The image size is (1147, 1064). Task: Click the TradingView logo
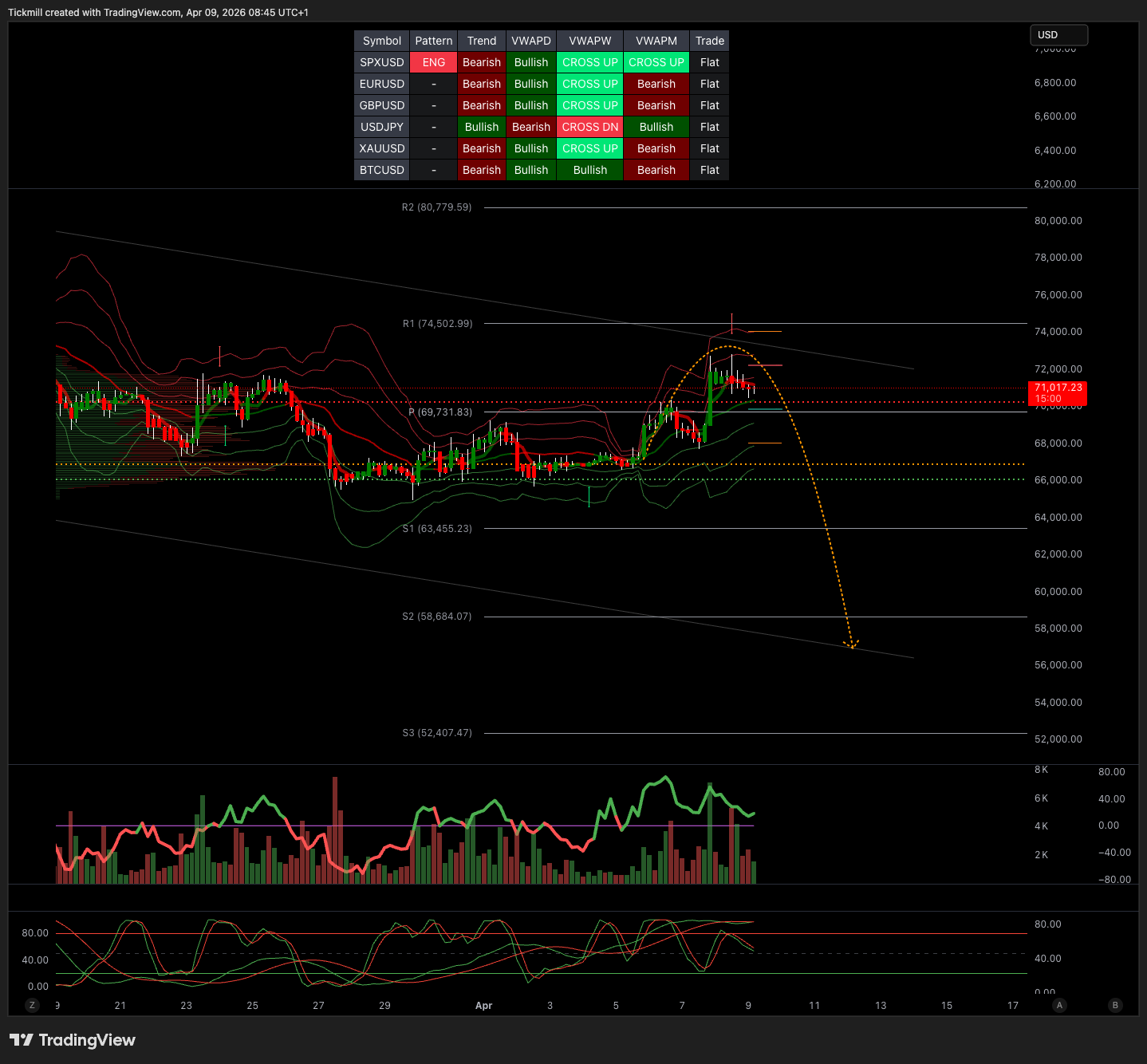click(x=73, y=1040)
